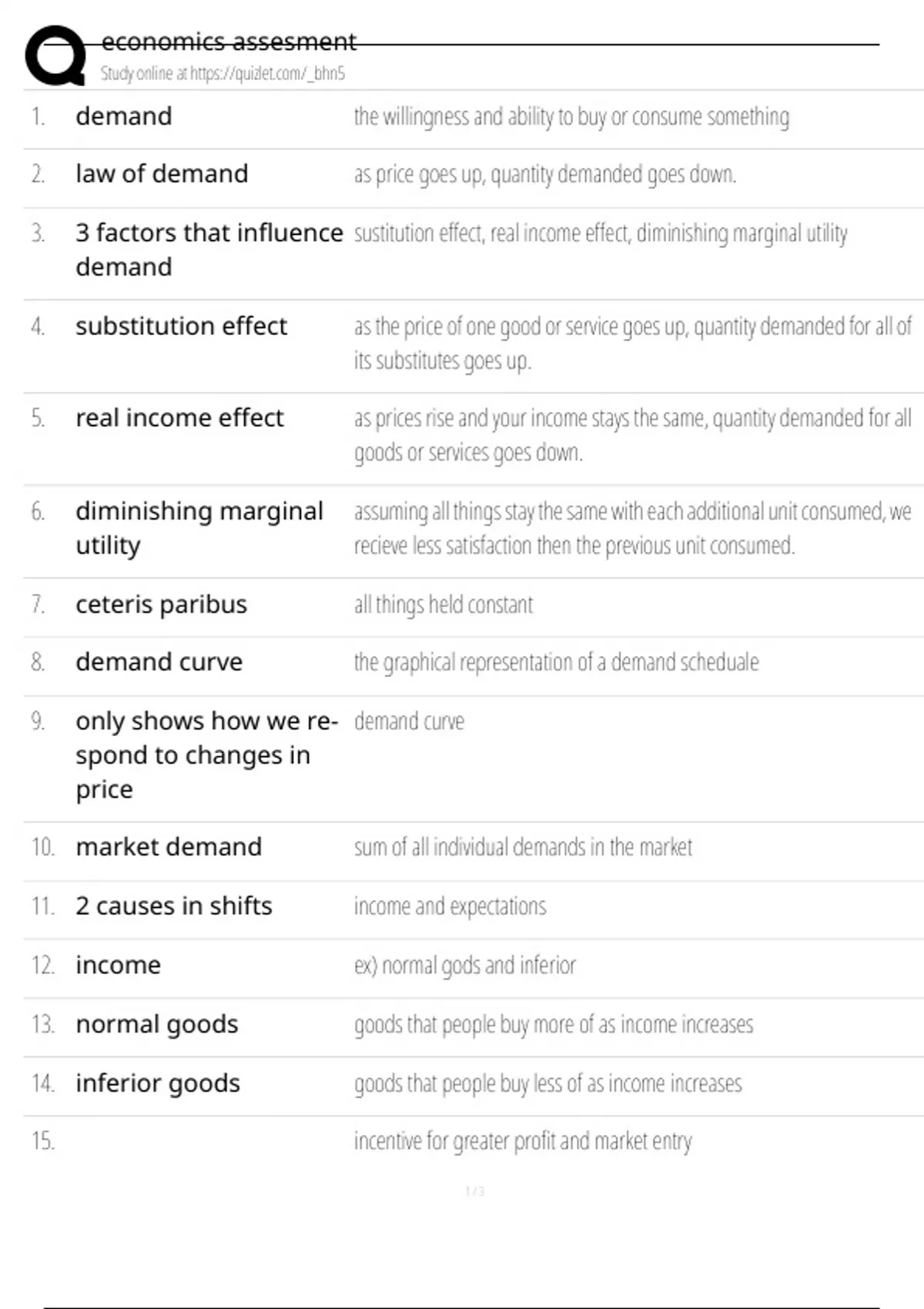Select the 'law of demand' term
924x1309 pixels.
[x=162, y=174]
